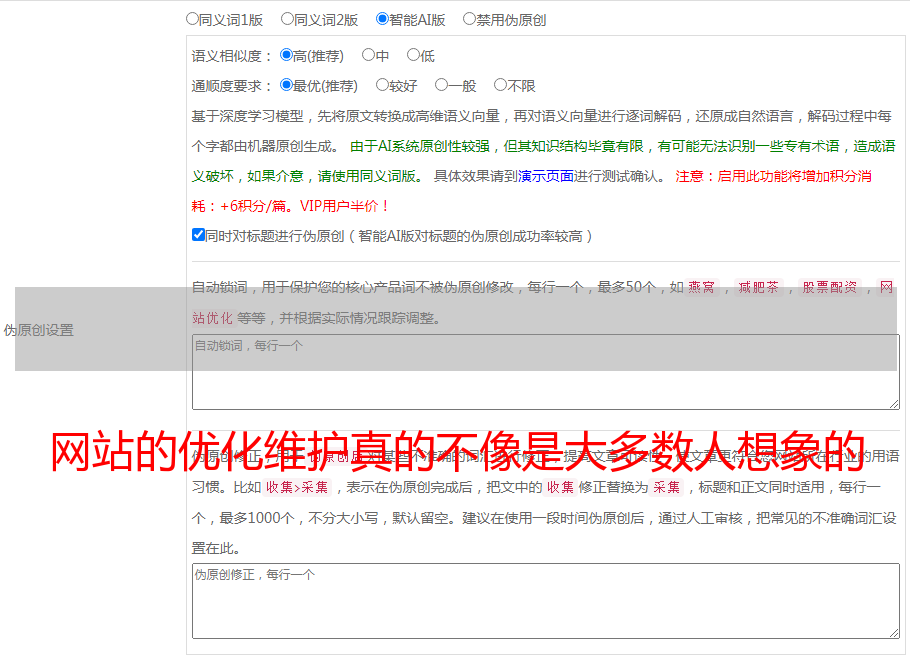911x658 pixels.
Task: Set 通顺度要求 to 较好
Action: [382, 85]
